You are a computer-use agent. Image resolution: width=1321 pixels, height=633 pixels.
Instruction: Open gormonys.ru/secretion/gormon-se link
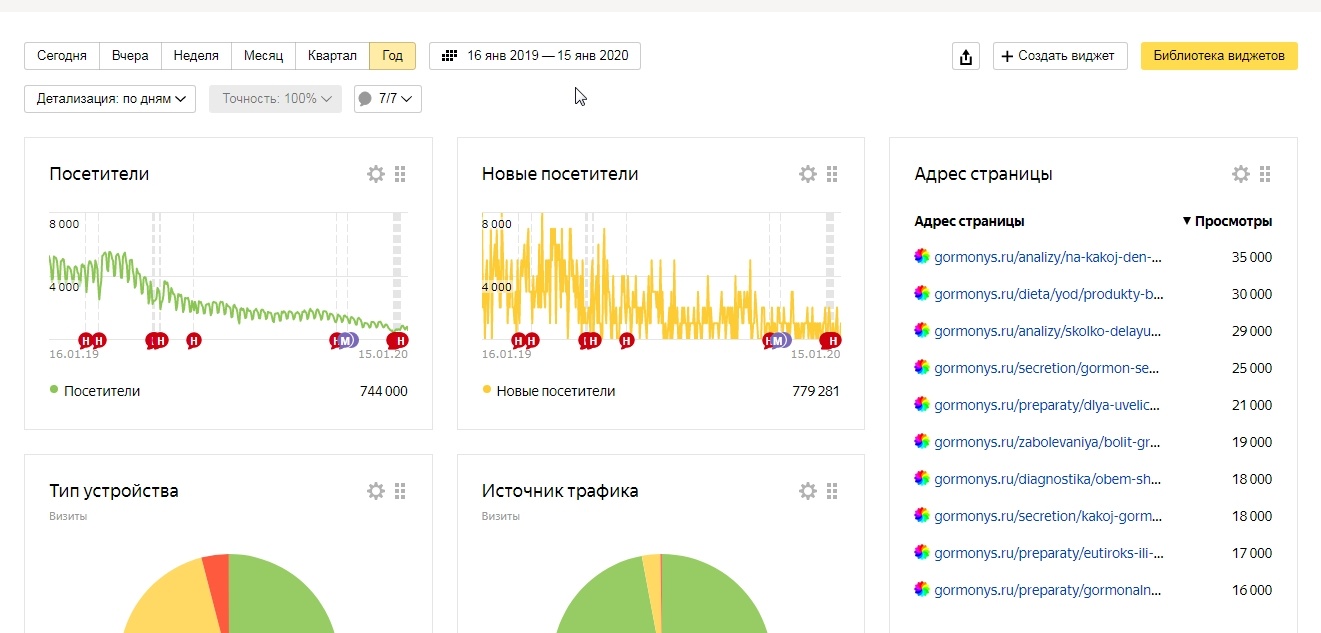[x=1047, y=368]
